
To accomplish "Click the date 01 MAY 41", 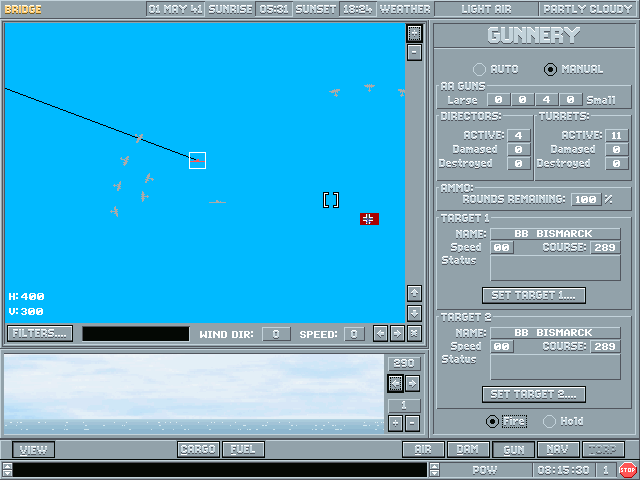I will tap(176, 9).
